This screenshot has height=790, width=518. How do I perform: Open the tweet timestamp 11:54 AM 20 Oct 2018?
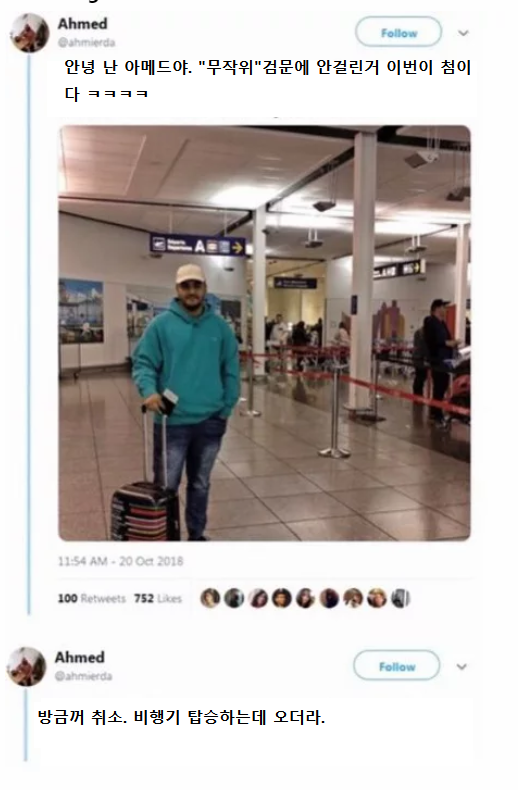point(120,561)
